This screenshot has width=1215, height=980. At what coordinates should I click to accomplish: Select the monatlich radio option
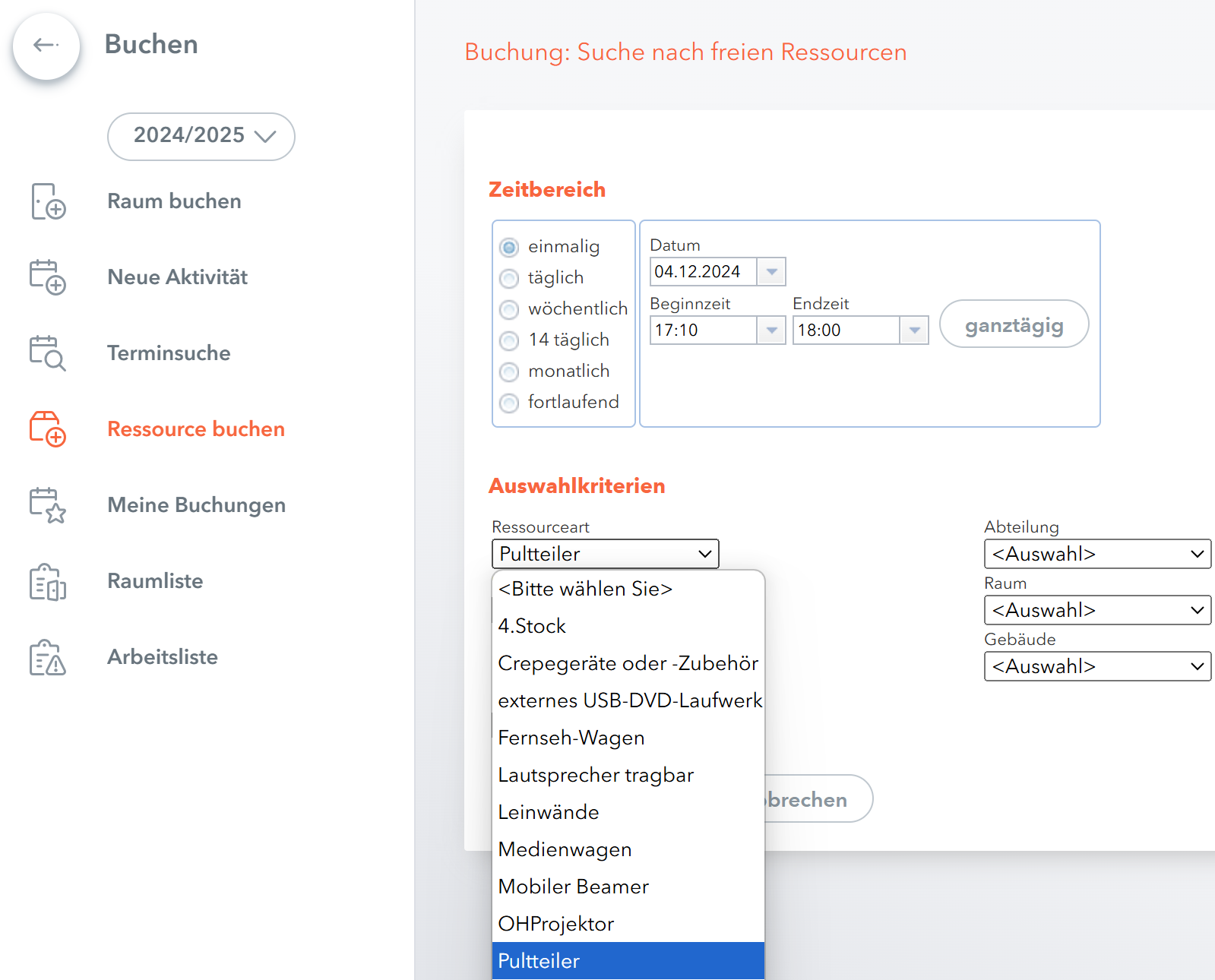point(508,372)
